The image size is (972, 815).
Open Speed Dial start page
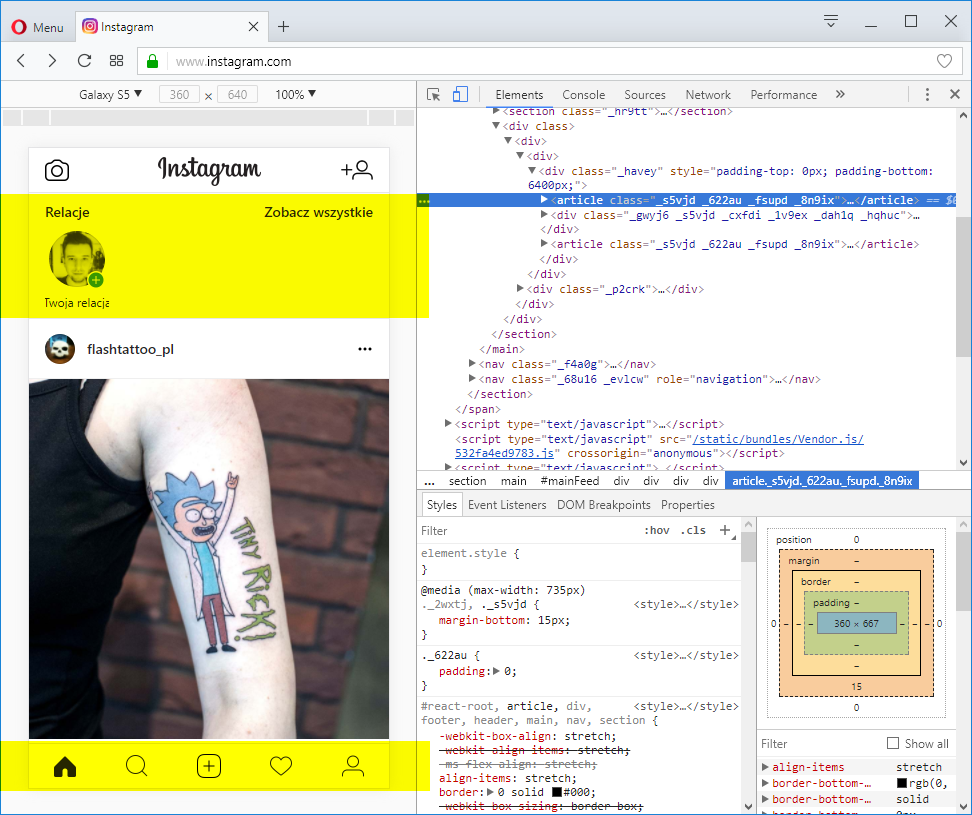(116, 61)
